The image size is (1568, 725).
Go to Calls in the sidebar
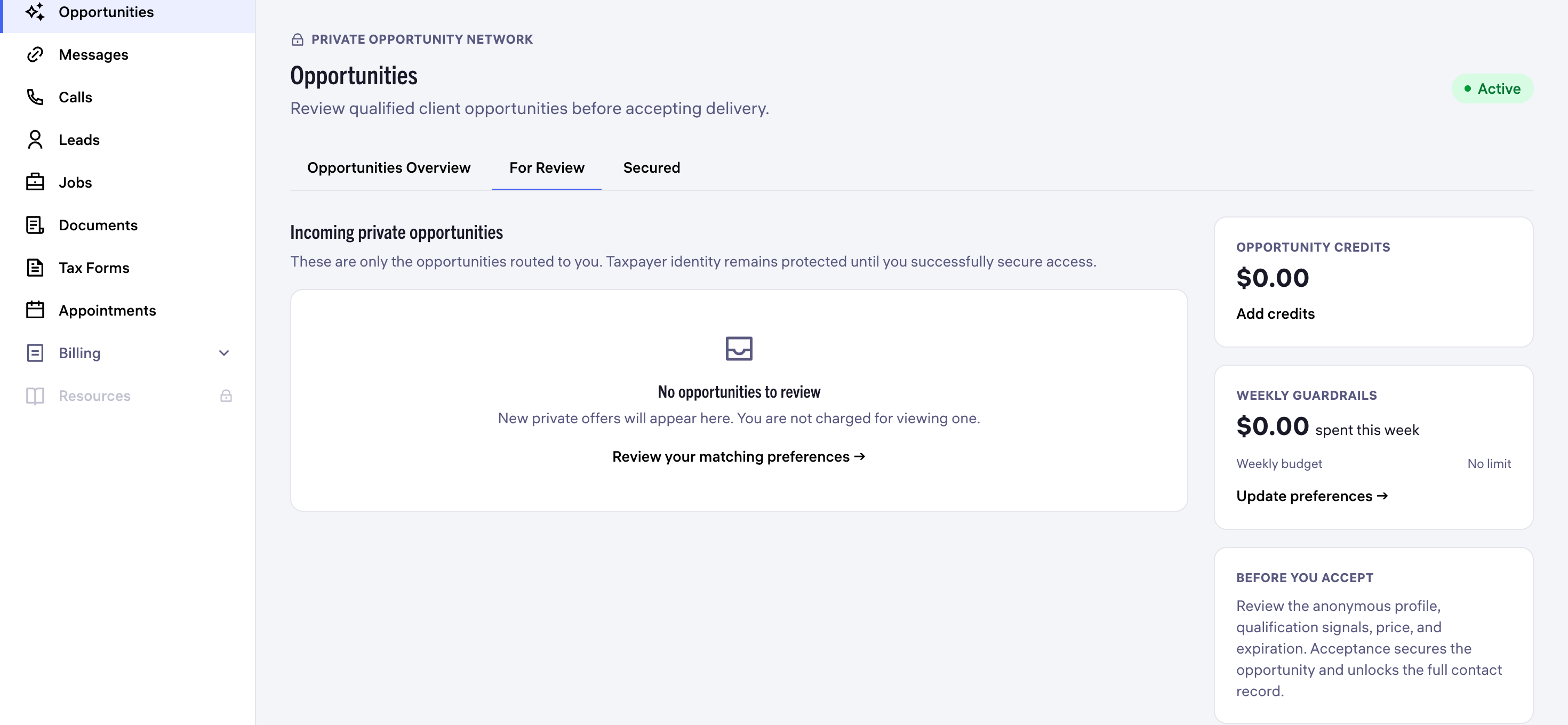[128, 98]
